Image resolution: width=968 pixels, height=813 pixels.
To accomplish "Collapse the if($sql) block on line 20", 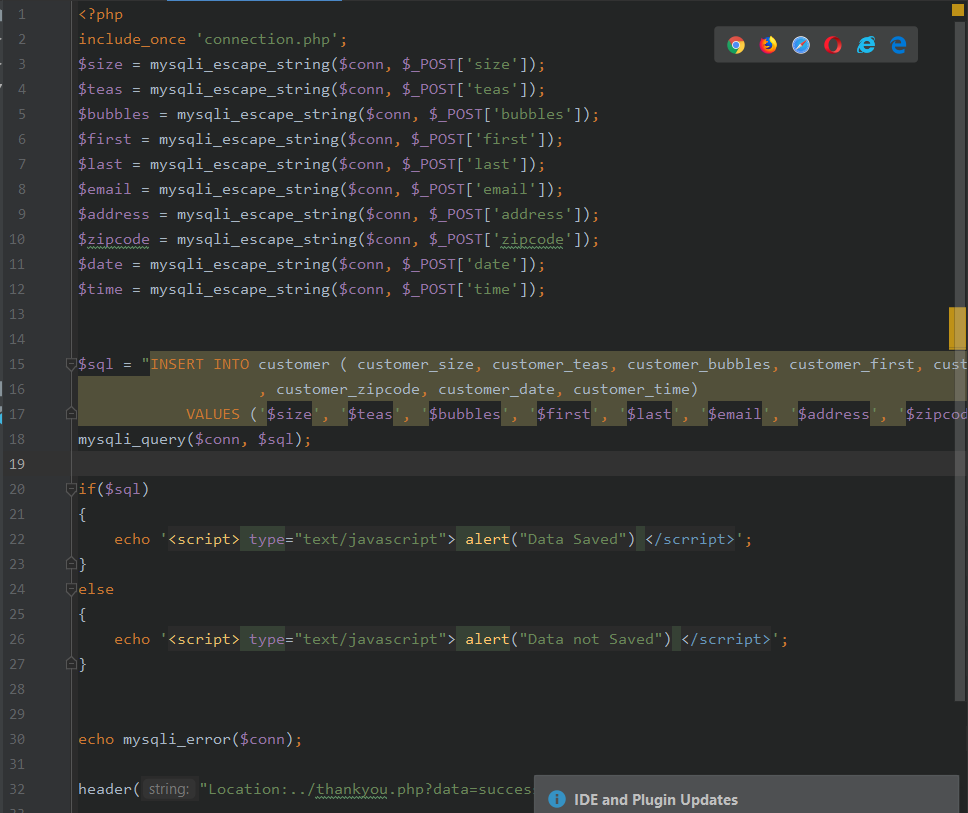I will point(71,490).
